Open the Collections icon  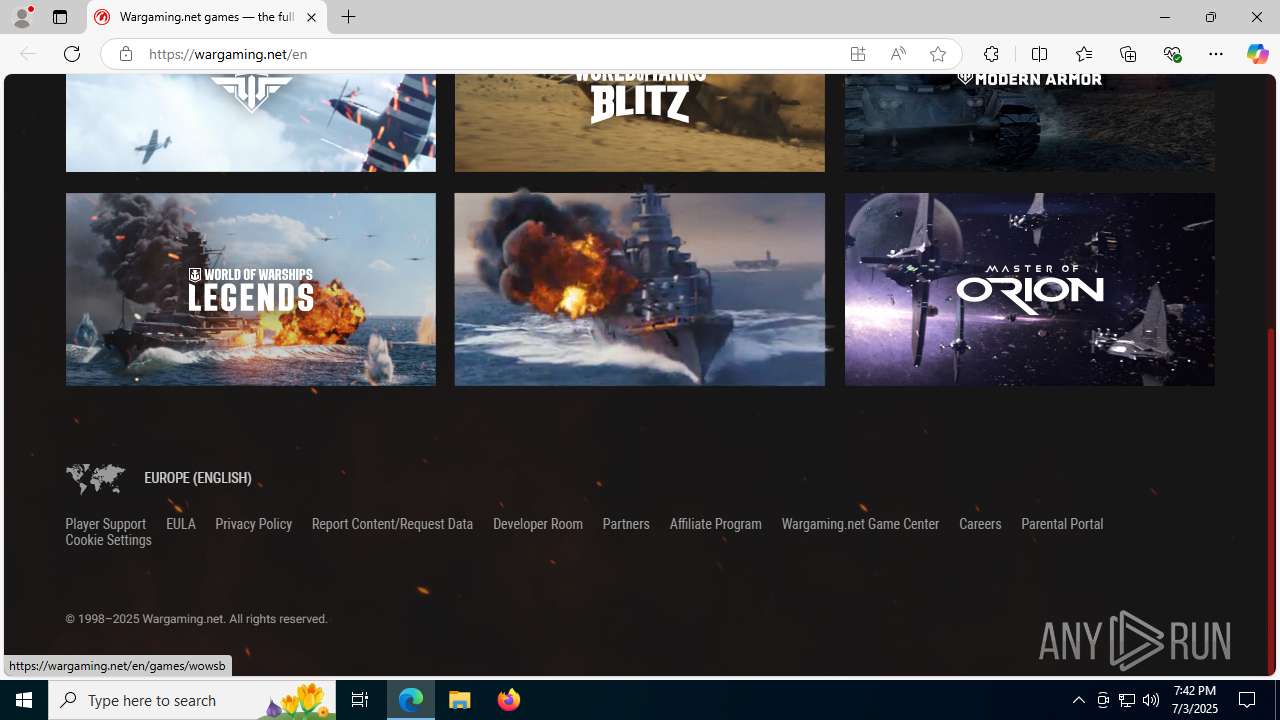click(1128, 54)
